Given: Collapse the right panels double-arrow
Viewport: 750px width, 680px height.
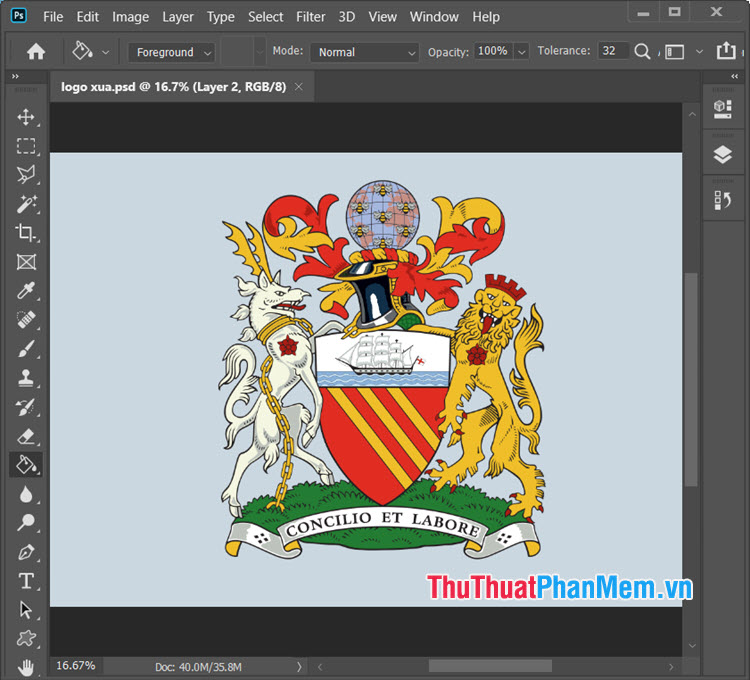Looking at the screenshot, I should pos(735,76).
